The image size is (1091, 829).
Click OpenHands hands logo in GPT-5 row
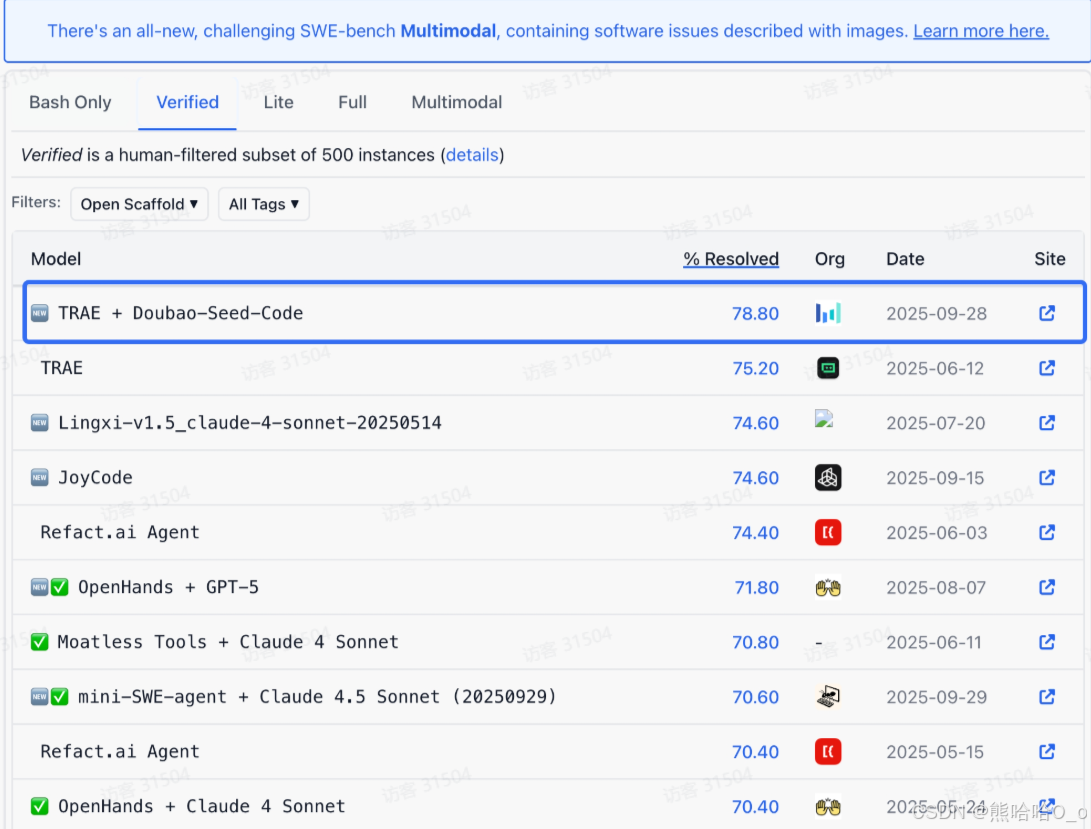coord(828,588)
